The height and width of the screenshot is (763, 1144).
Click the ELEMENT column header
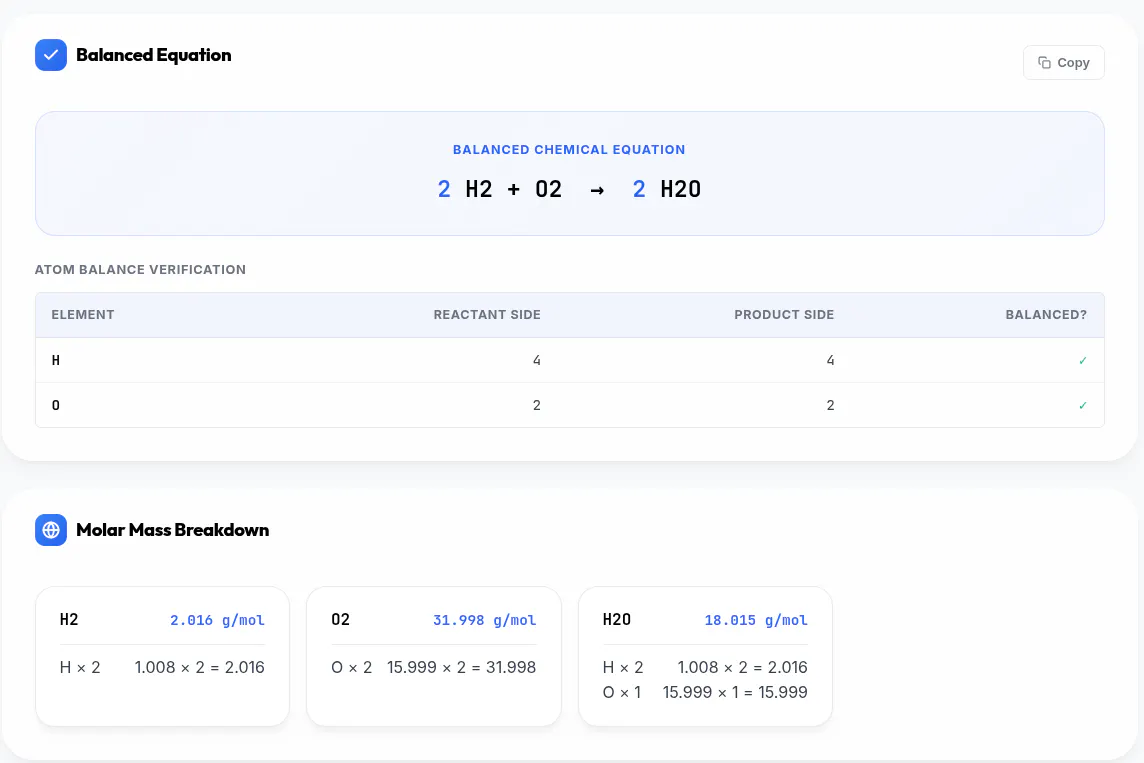[x=82, y=314]
